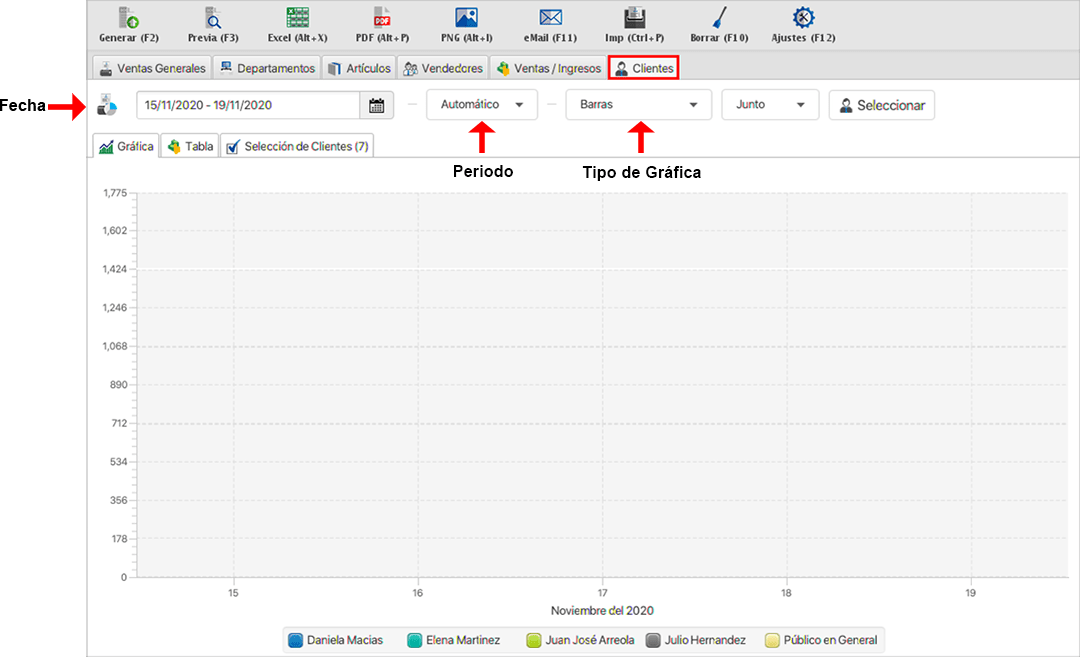The height and width of the screenshot is (657, 1080).
Task: Toggle Elena Martinez series in legend
Action: [x=453, y=640]
